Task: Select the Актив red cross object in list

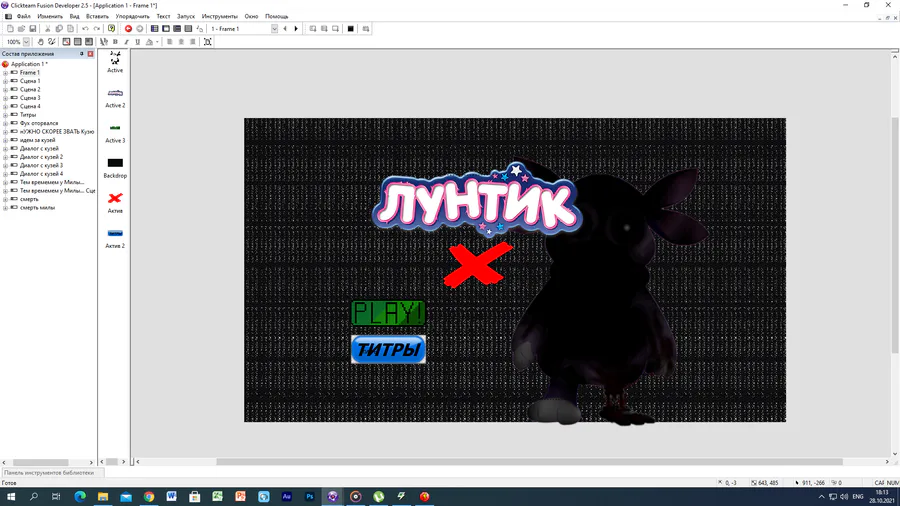Action: coord(115,203)
